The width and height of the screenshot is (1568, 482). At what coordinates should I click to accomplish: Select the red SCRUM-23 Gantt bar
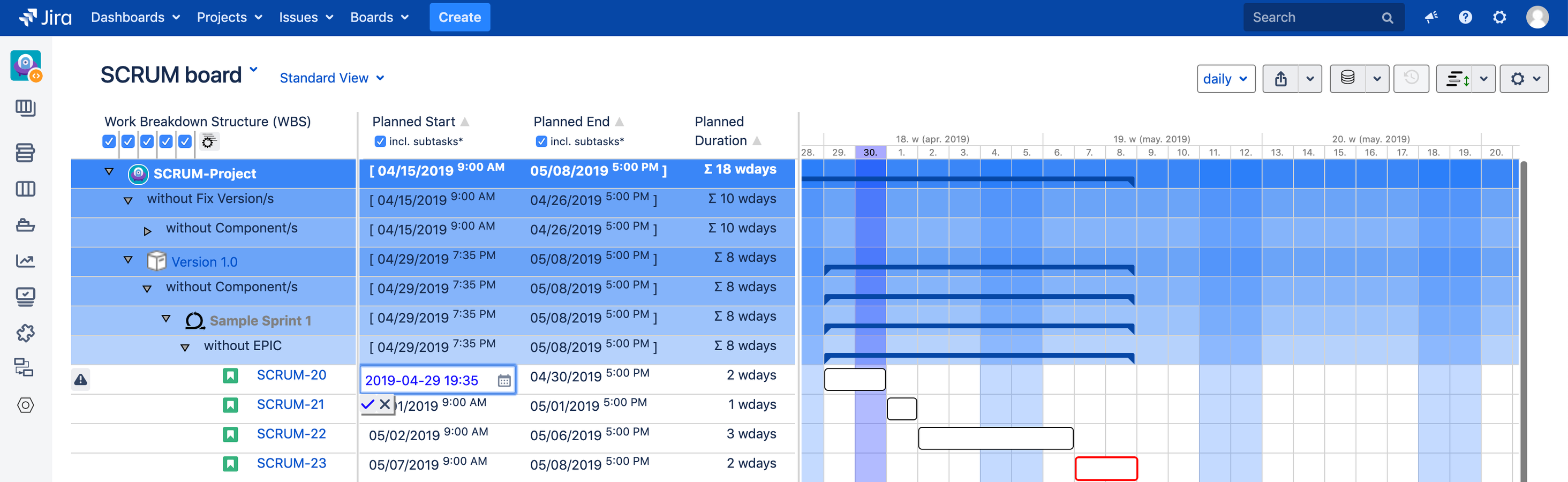1106,469
